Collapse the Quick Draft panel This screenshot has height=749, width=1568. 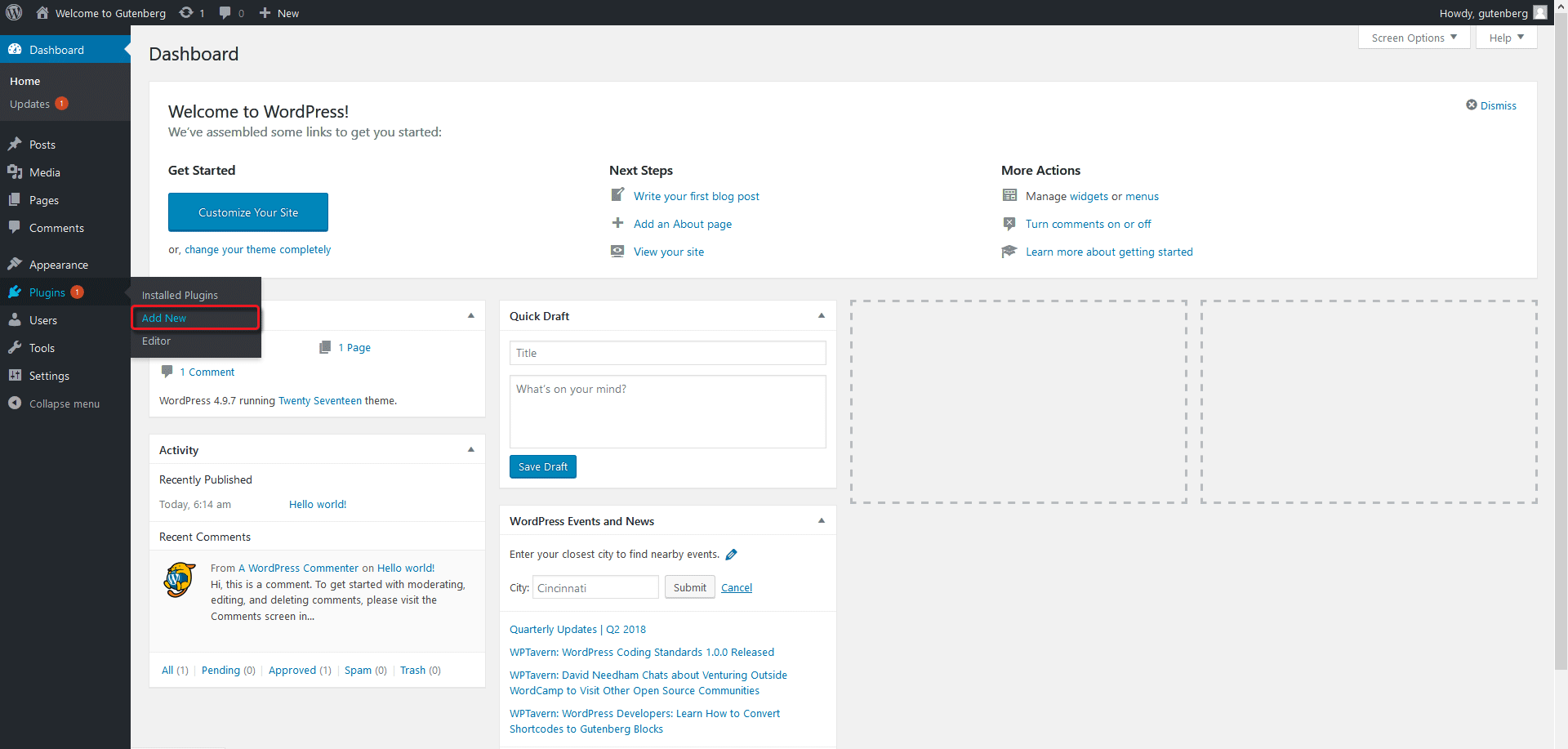click(822, 316)
